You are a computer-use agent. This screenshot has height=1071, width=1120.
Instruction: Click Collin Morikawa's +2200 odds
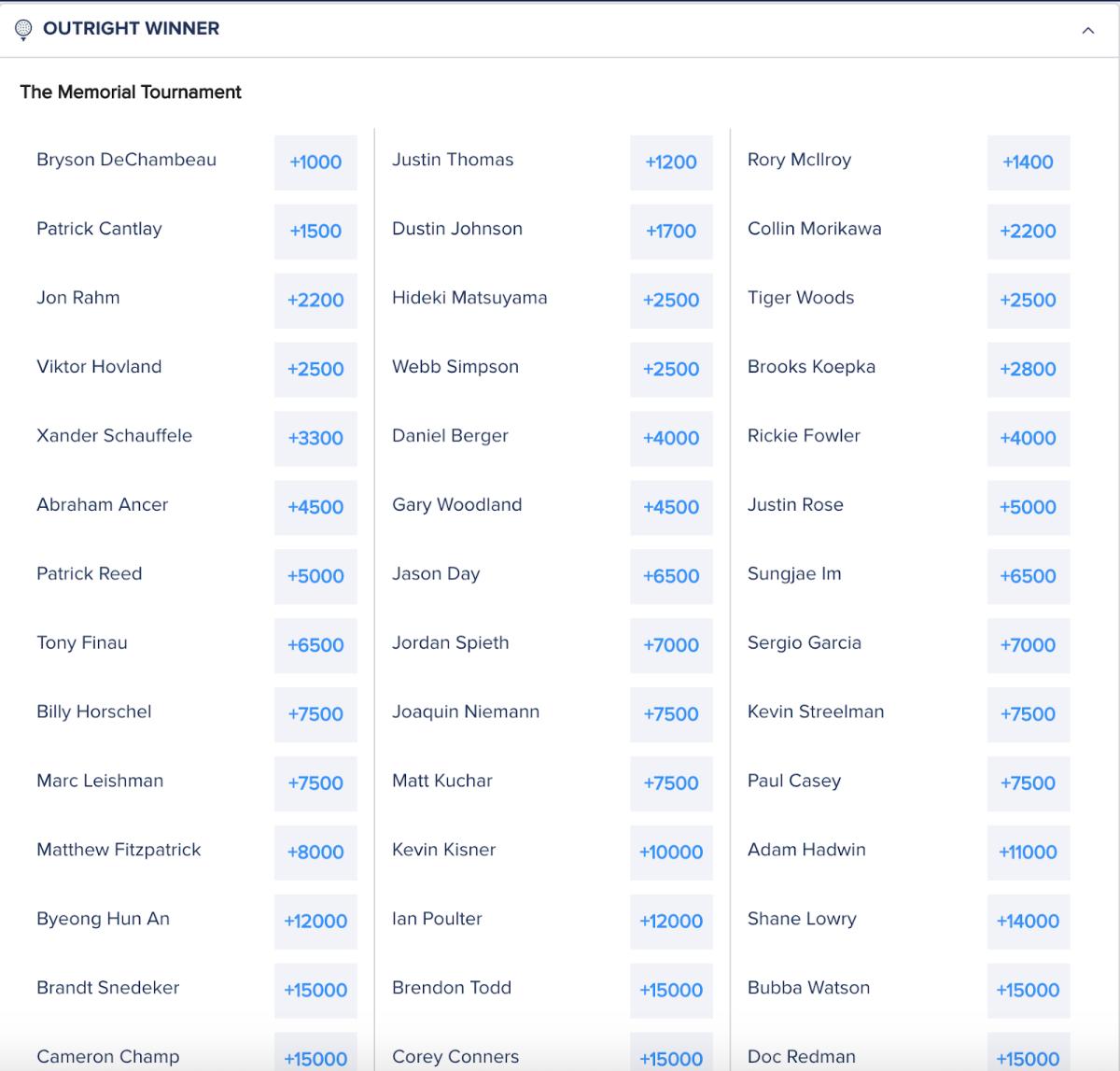(x=1029, y=232)
